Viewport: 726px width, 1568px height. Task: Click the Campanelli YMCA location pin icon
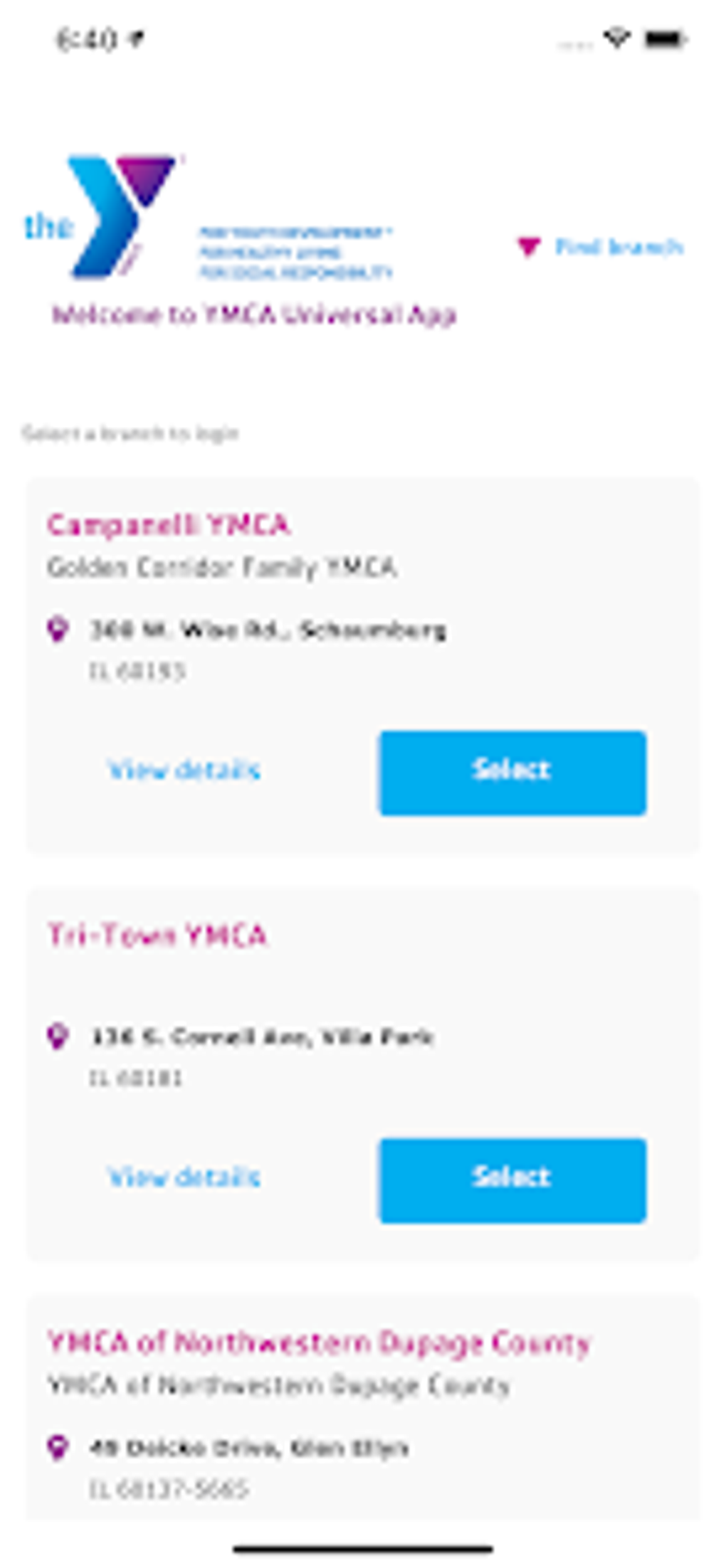point(58,629)
